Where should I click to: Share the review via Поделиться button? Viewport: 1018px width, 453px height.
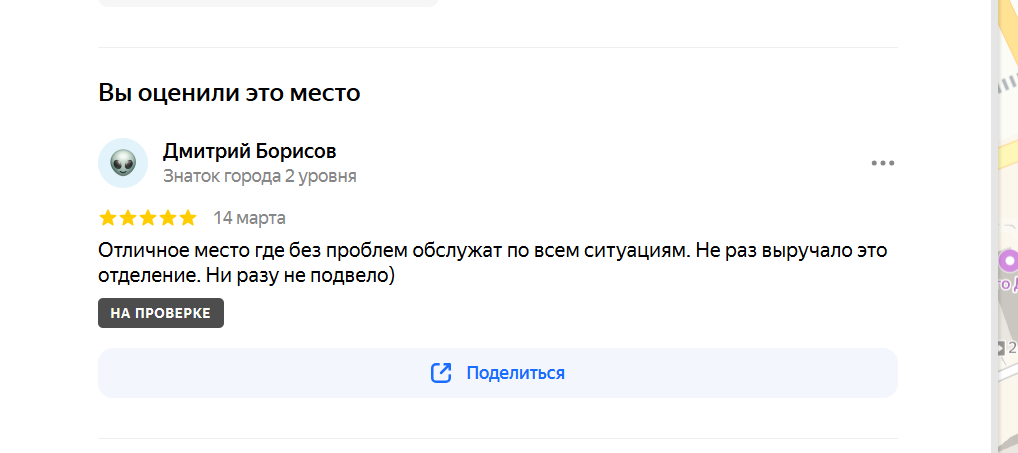498,373
